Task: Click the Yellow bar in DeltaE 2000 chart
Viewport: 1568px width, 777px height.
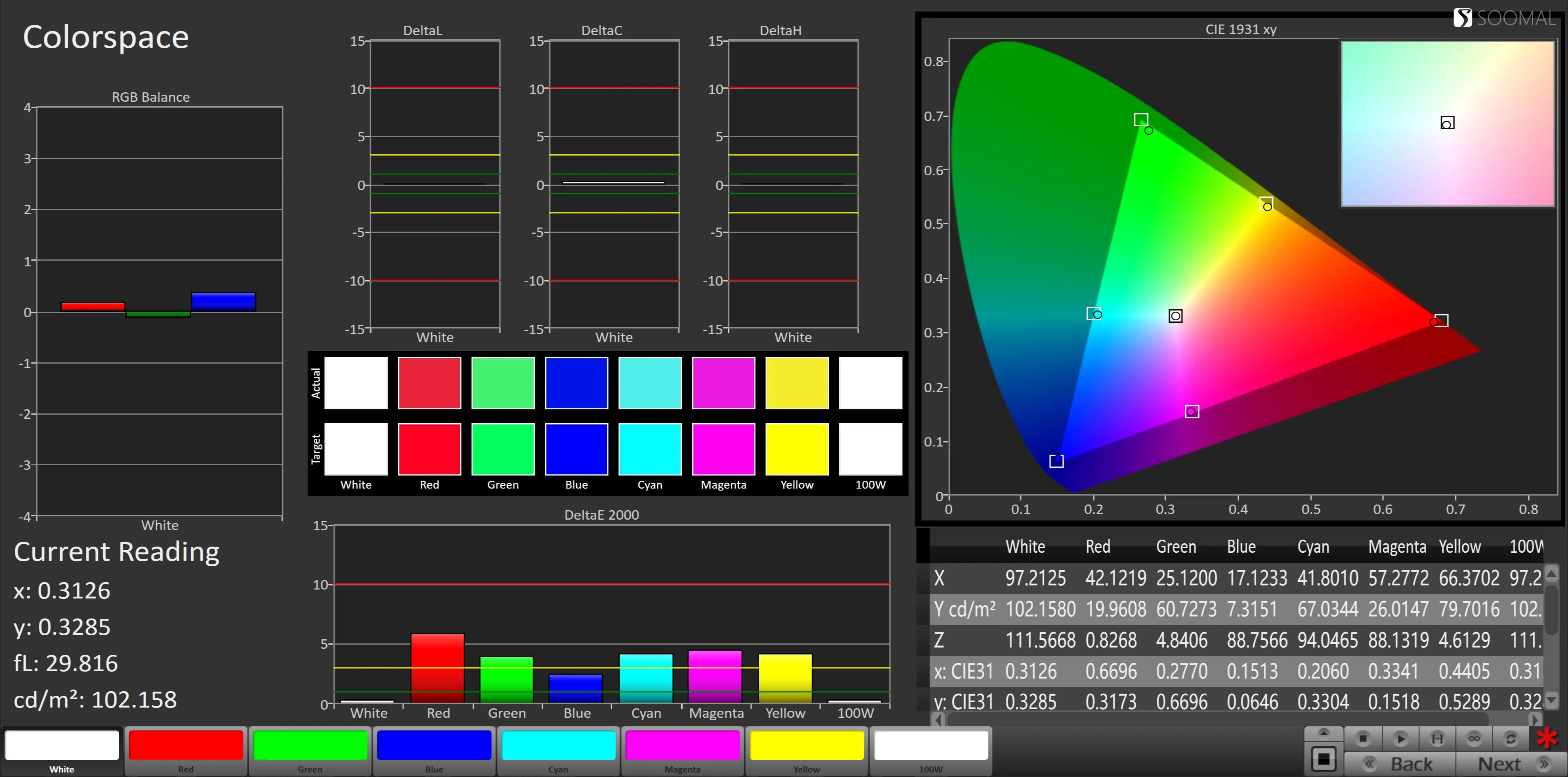Action: (785, 679)
